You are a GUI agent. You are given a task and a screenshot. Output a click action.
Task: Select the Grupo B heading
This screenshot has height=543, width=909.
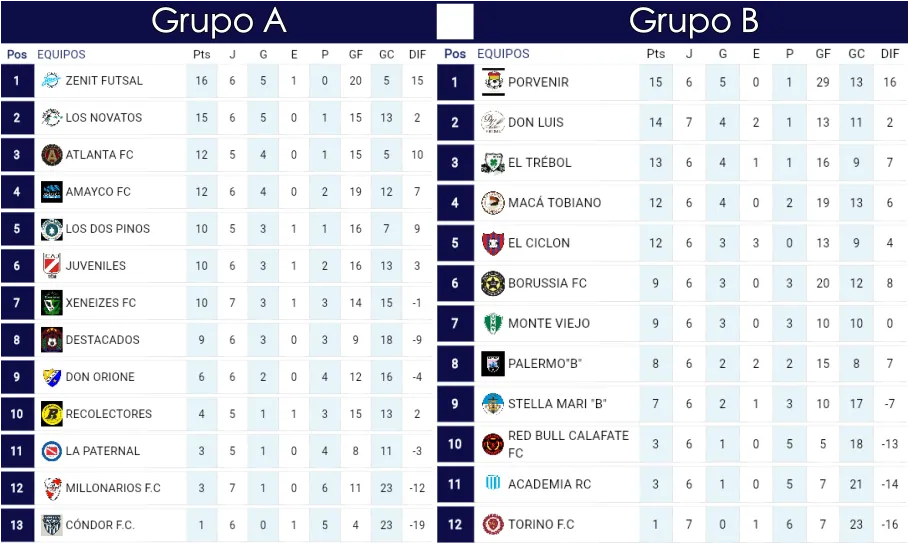click(693, 20)
